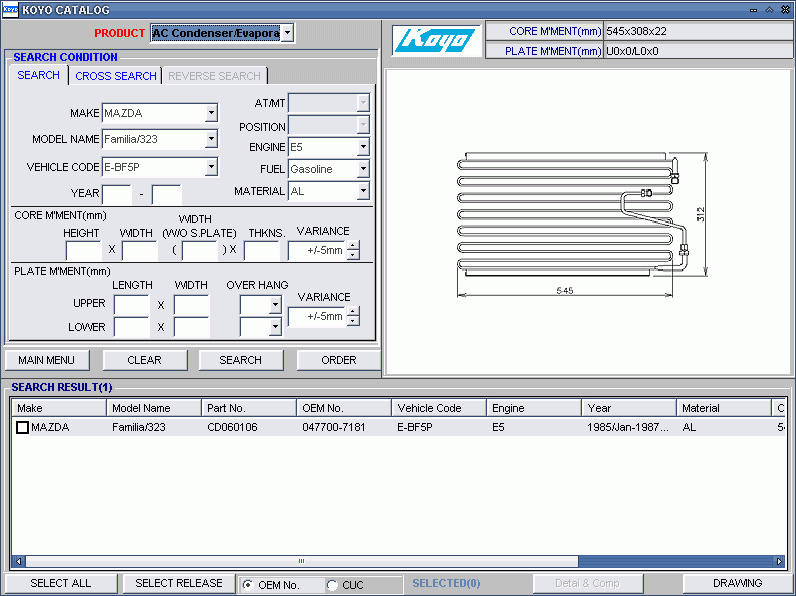Click the condenser drawing thumbnail
This screenshot has height=596, width=796.
(x=582, y=223)
